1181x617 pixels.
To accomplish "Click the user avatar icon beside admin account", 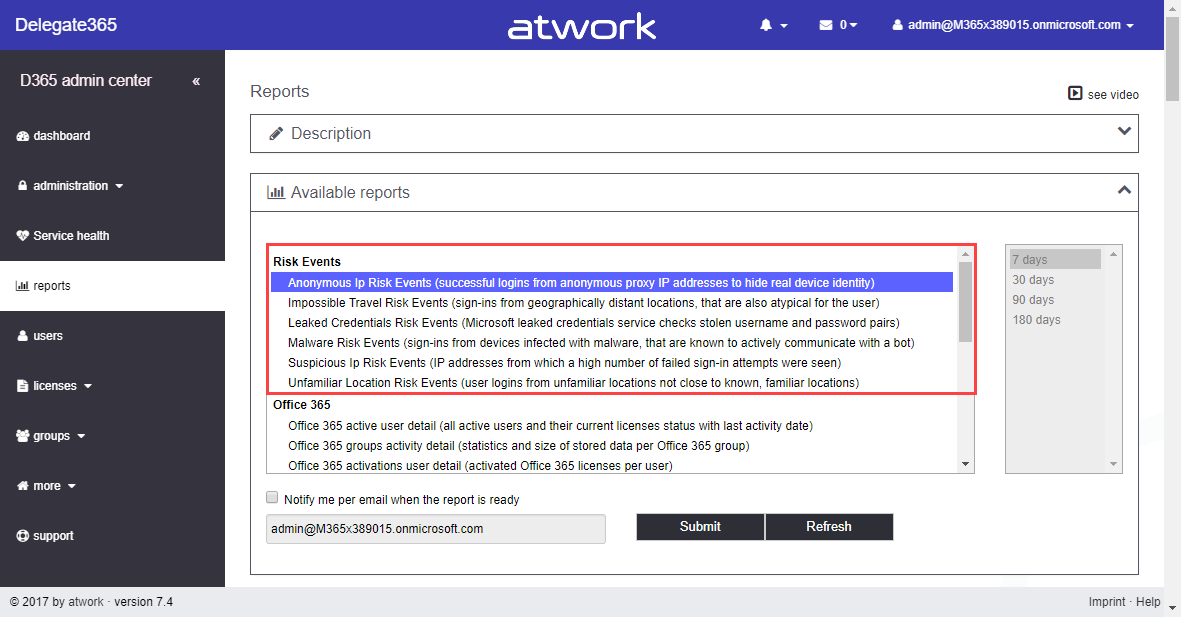I will tap(897, 25).
